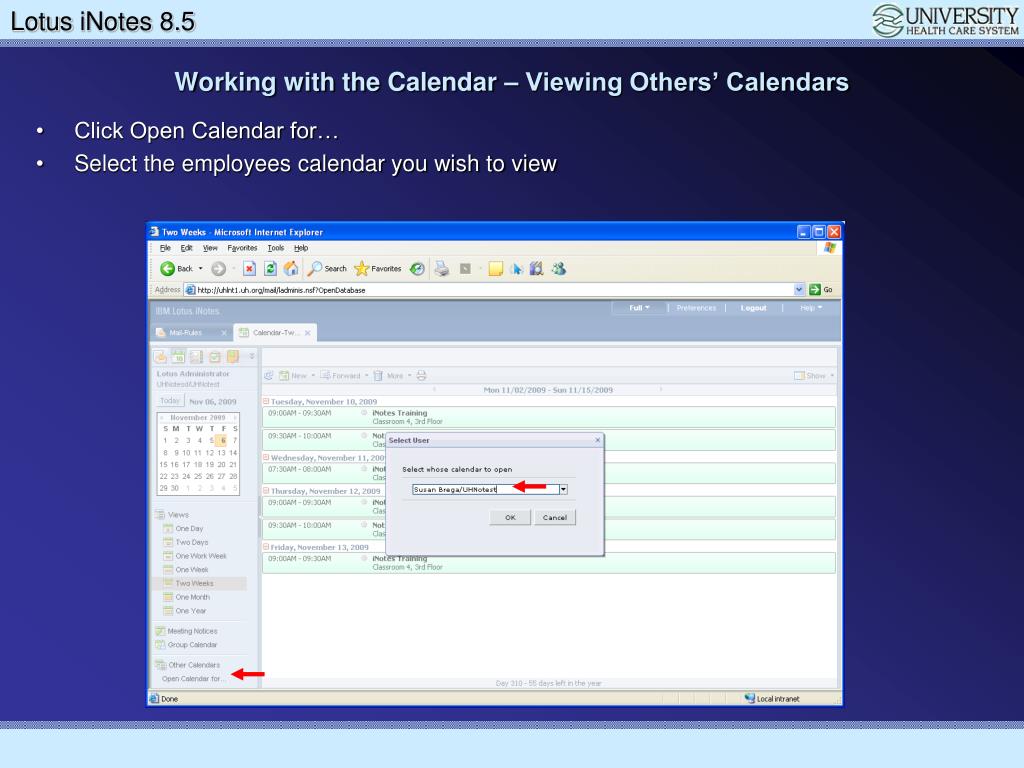Collapse Wednesday, November 11 day section
1024x768 pixels.
click(x=266, y=457)
